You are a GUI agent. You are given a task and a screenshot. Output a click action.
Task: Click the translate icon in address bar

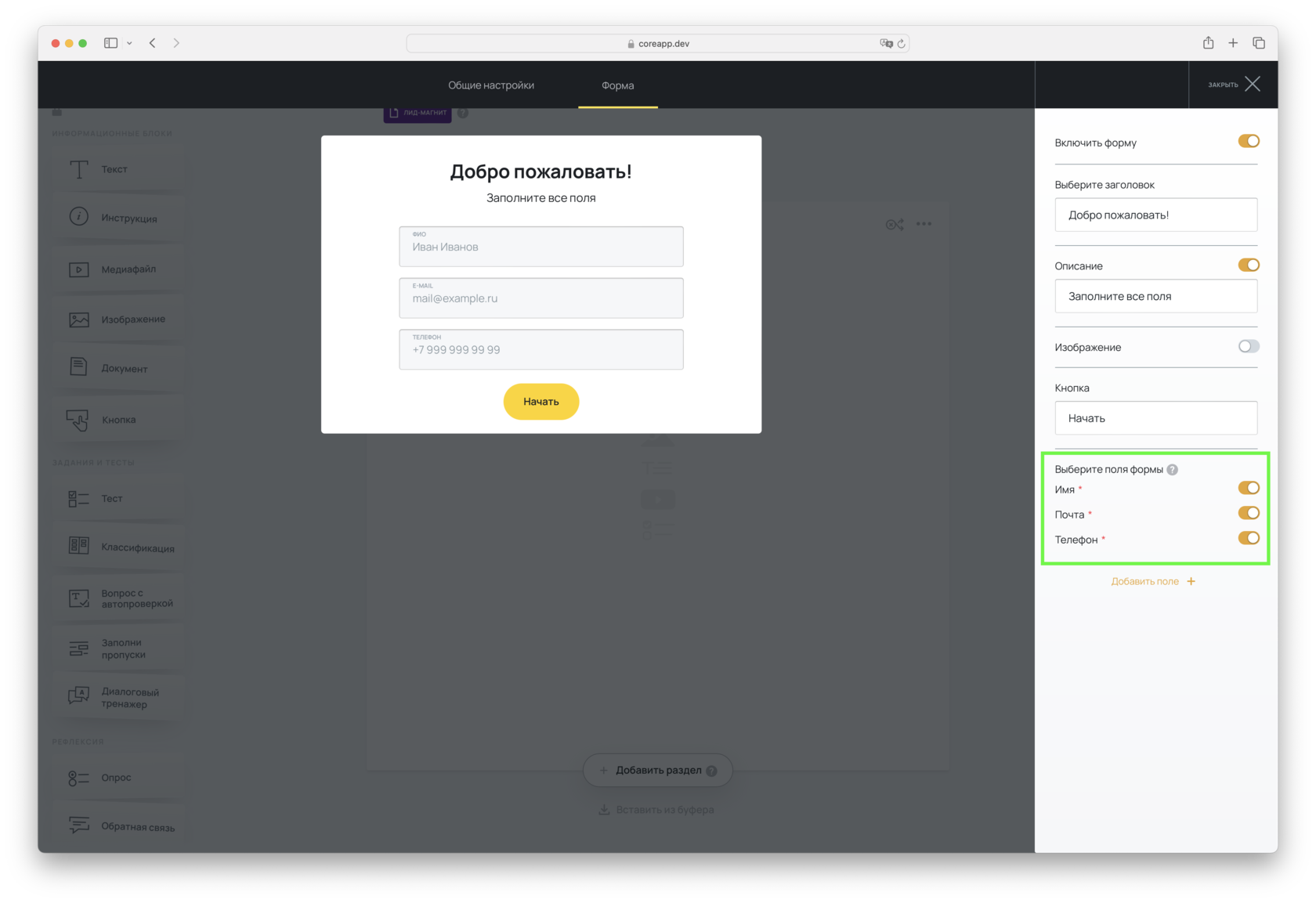[887, 44]
